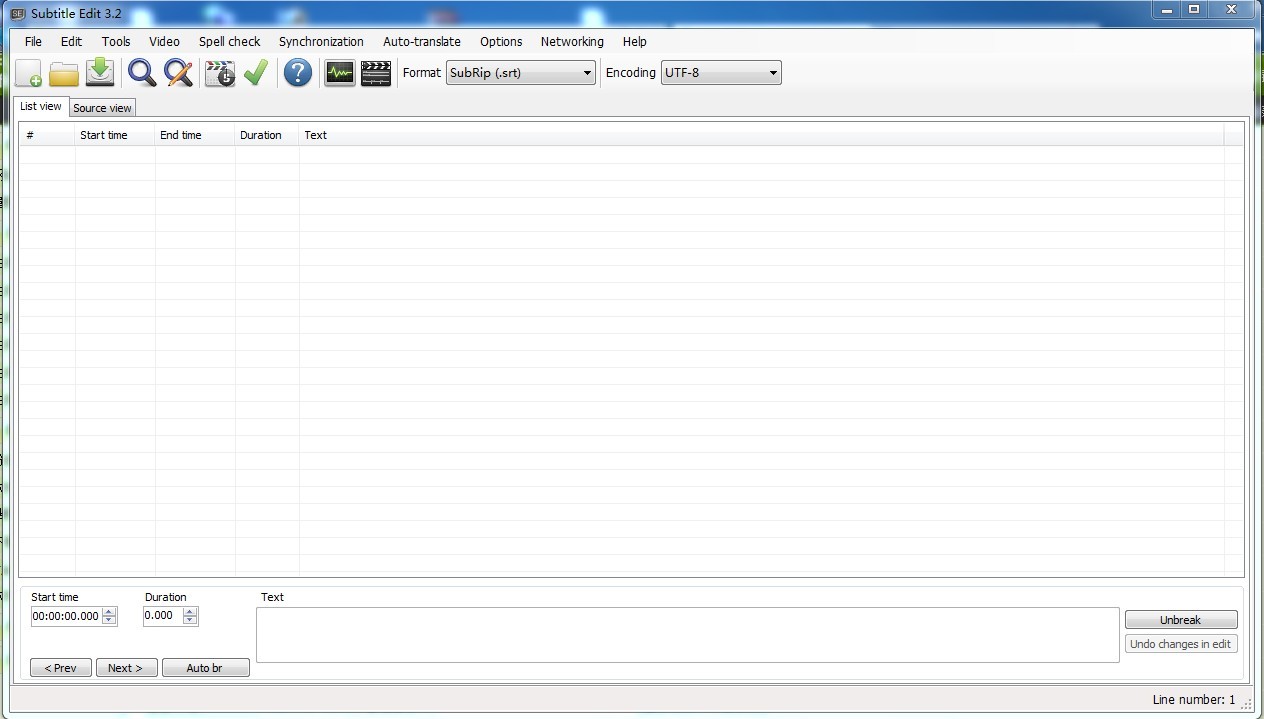Open Find with magnifying glass icon
Image resolution: width=1264 pixels, height=719 pixels.
pyautogui.click(x=142, y=73)
